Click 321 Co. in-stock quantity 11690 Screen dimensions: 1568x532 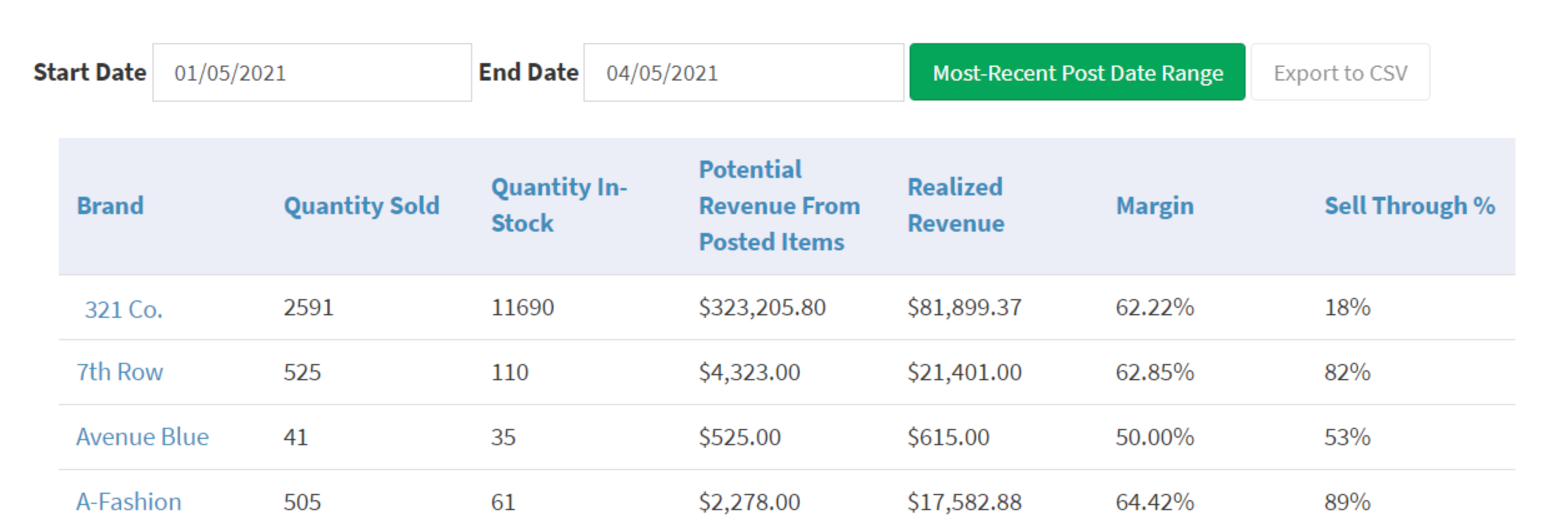[522, 307]
